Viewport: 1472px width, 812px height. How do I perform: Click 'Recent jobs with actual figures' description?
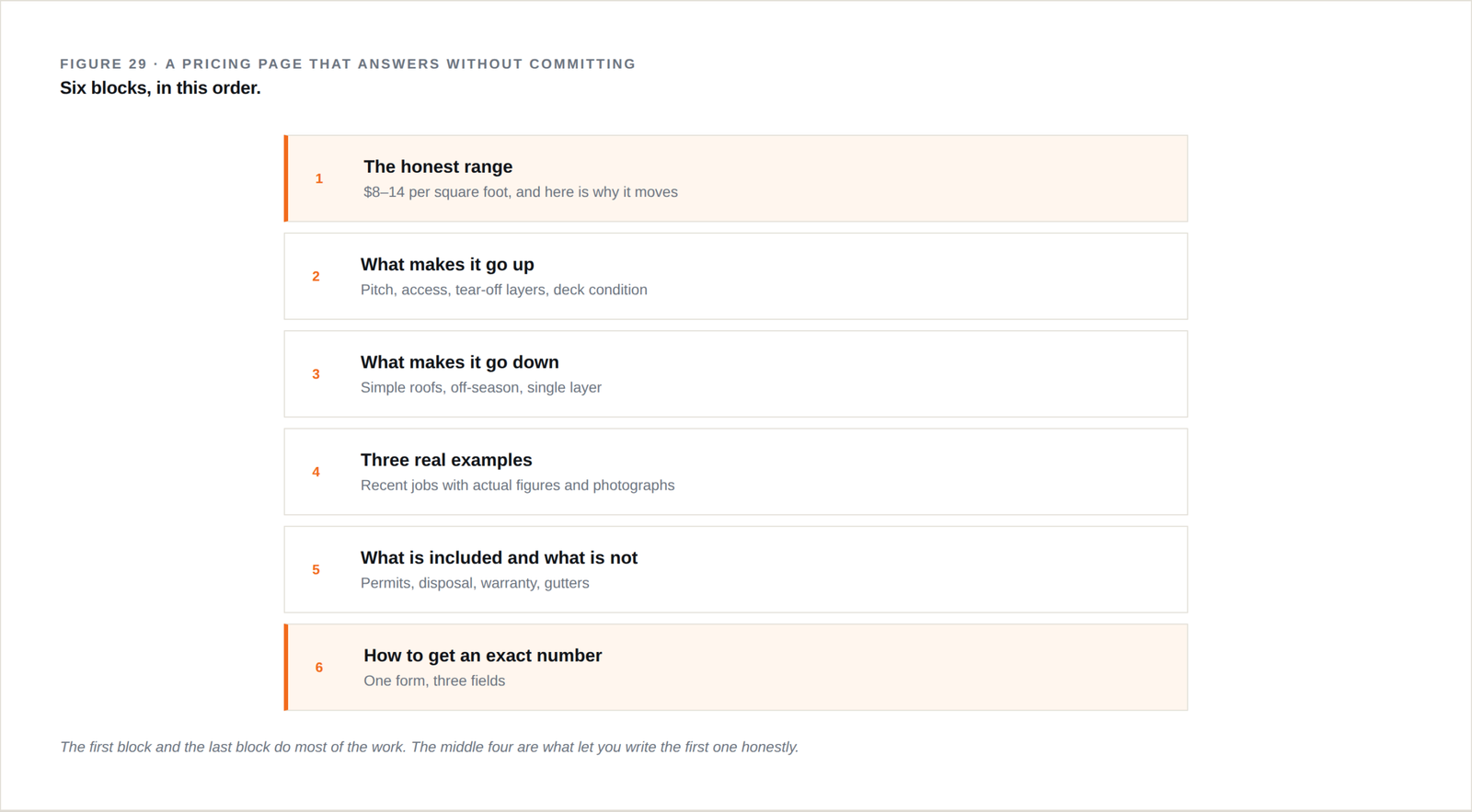click(517, 485)
